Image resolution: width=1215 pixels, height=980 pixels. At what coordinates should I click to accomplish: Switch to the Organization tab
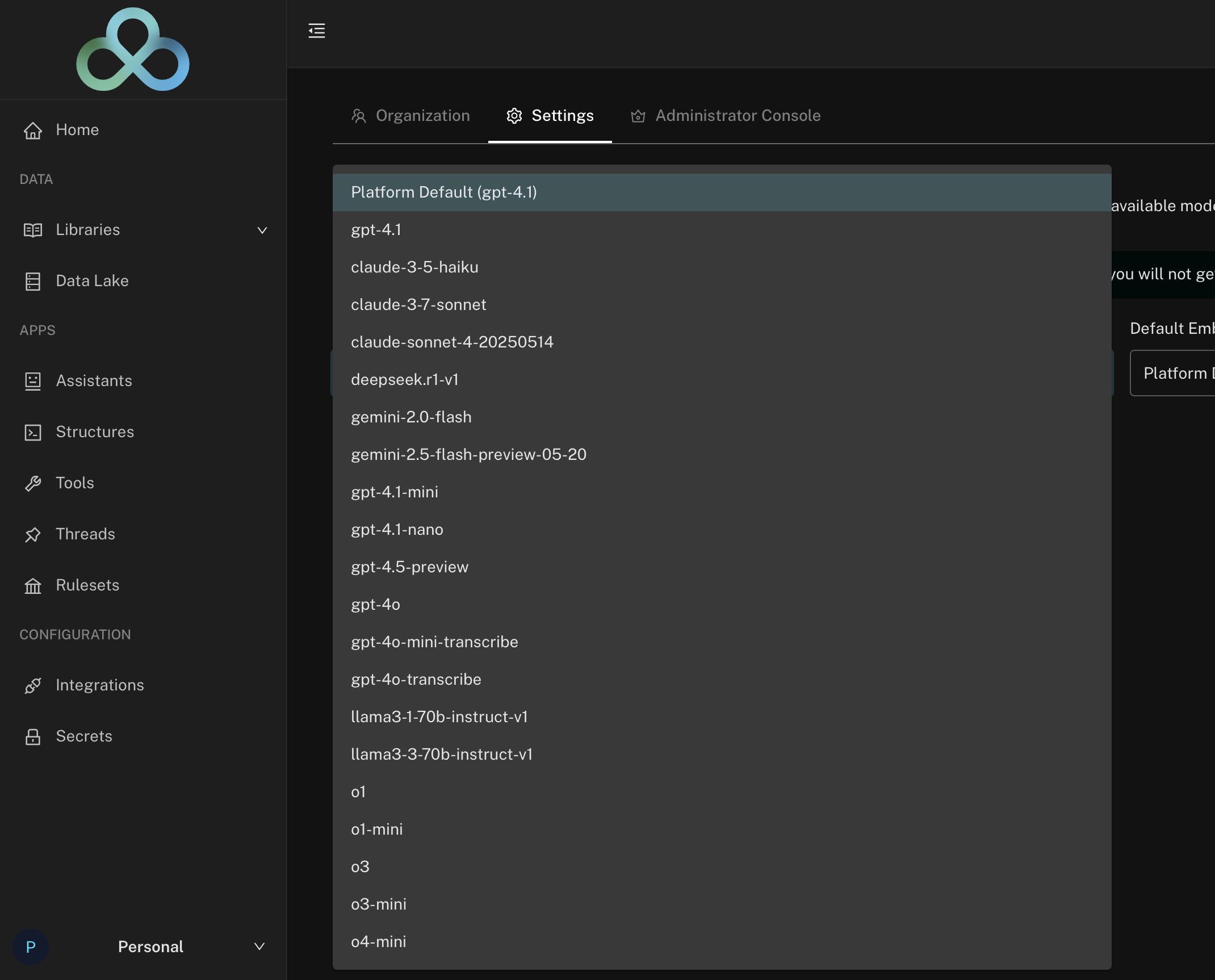tap(411, 116)
